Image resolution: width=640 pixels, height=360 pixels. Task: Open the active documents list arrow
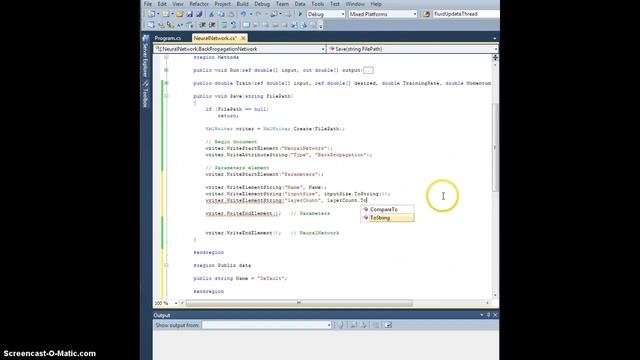494,38
